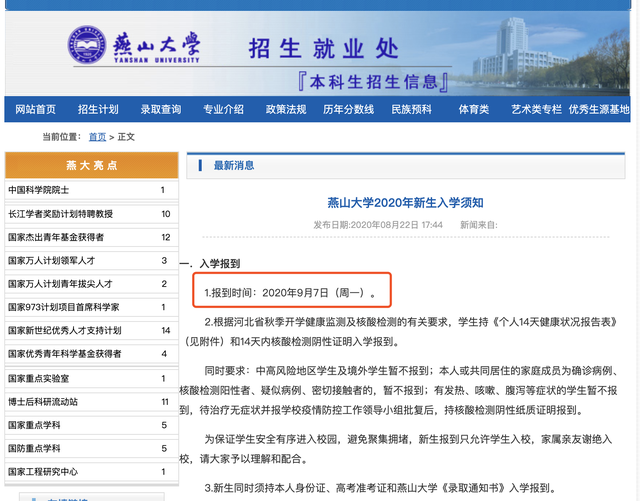This screenshot has width=640, height=501.
Task: Click the 本科生招生信息 banner subtitle
Action: tap(373, 82)
